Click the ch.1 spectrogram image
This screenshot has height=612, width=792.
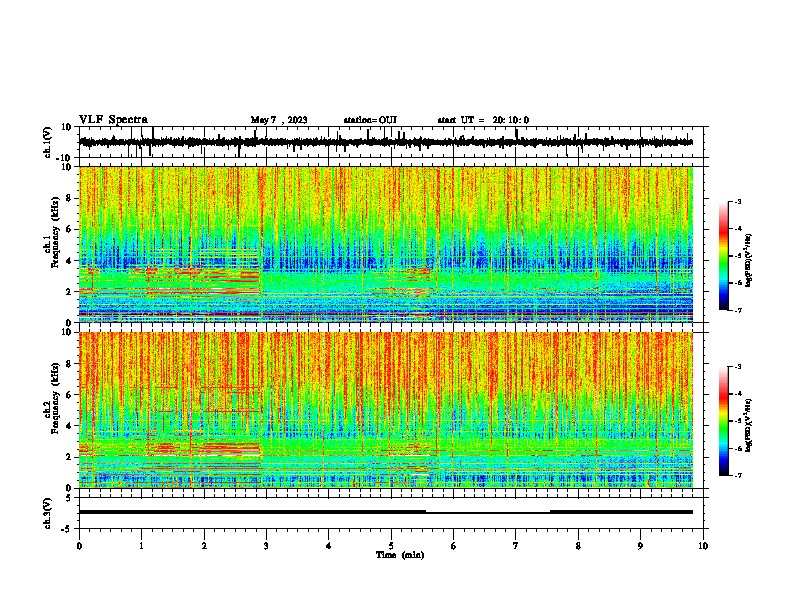(386, 244)
